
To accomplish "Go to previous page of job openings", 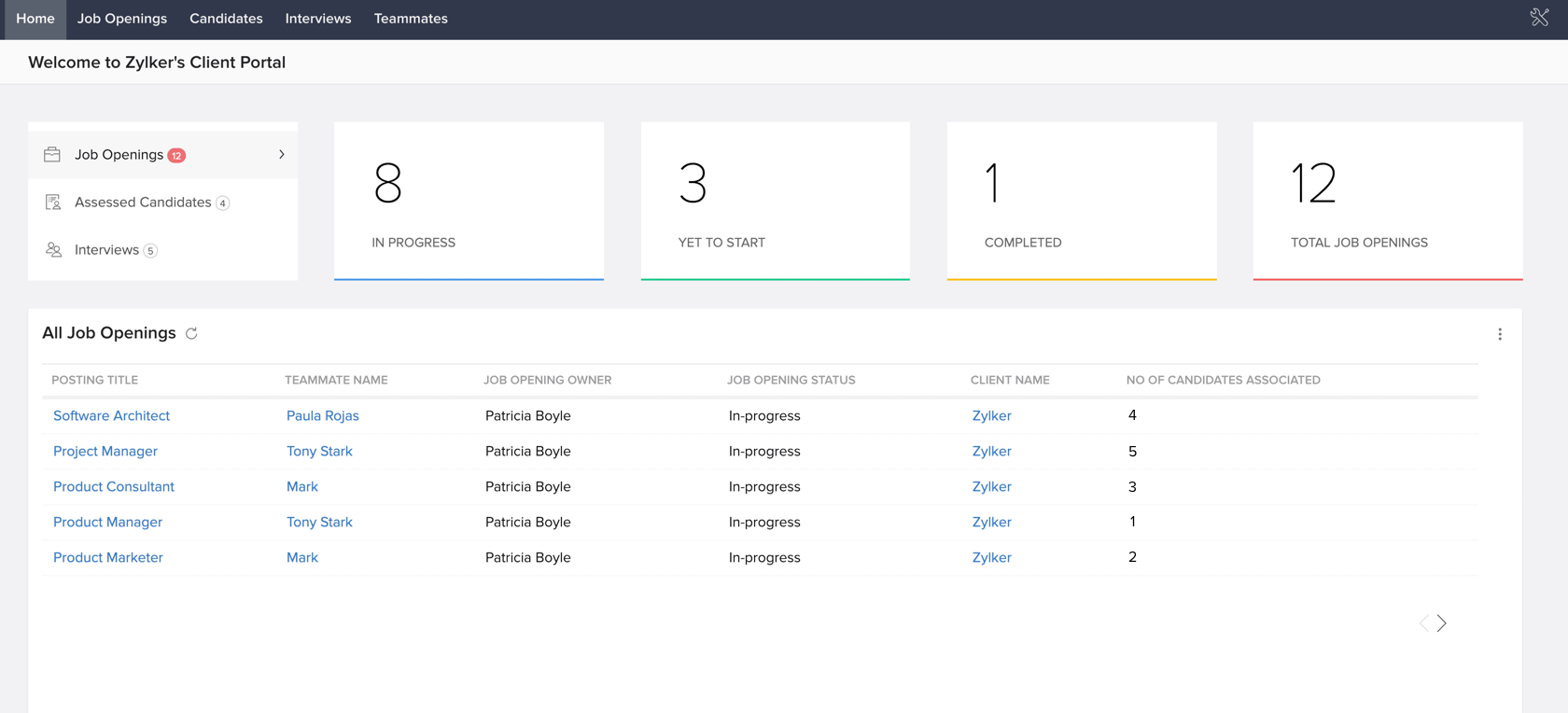I will 1423,623.
